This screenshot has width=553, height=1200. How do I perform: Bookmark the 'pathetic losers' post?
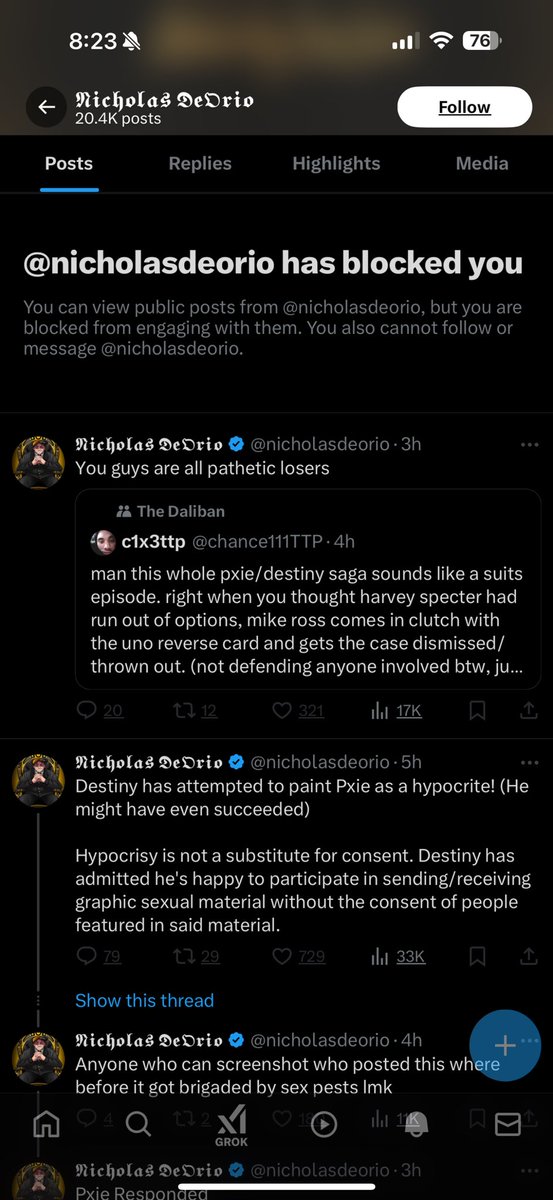point(478,710)
